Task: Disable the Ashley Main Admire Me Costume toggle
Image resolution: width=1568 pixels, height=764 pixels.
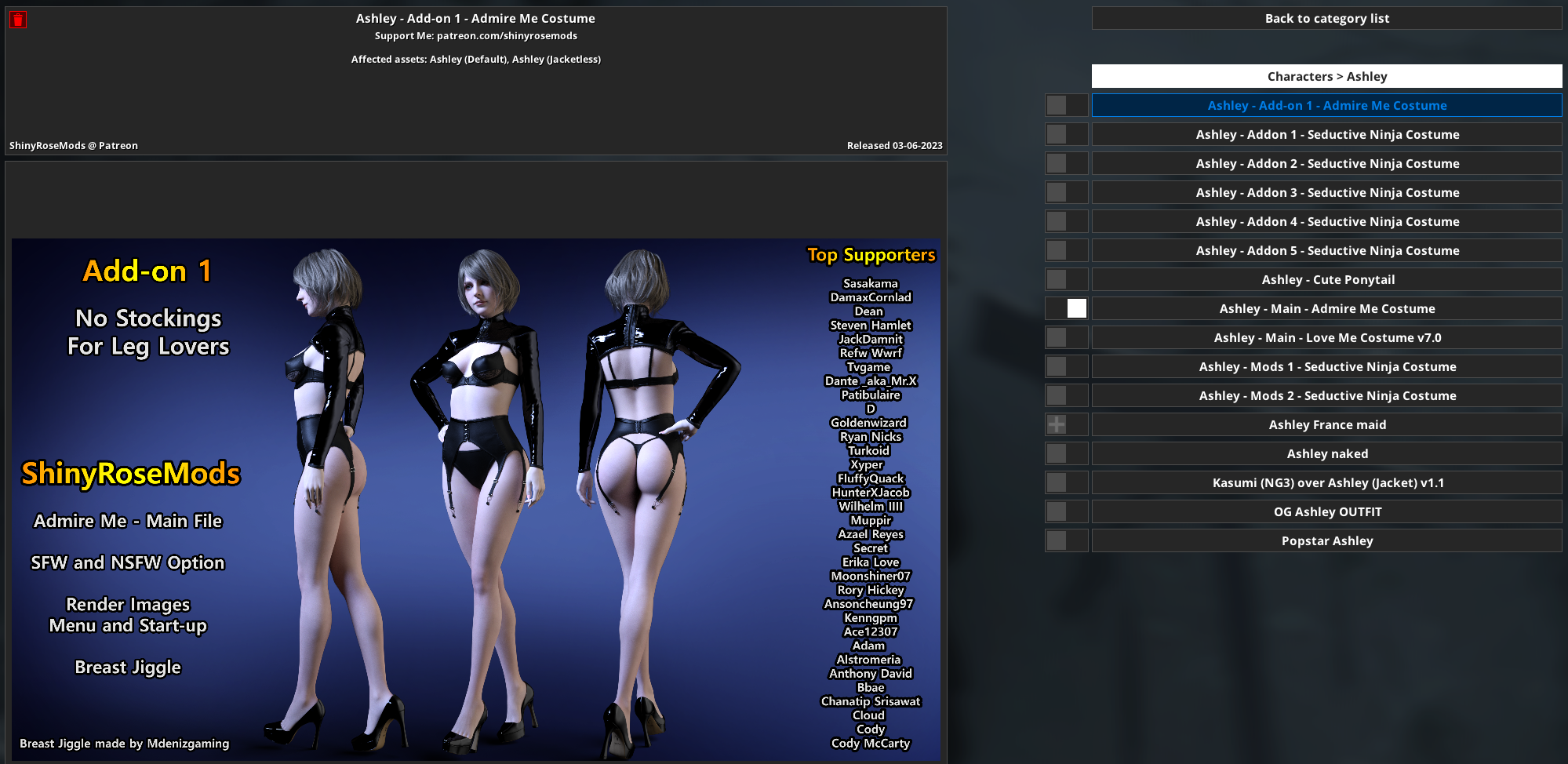Action: (1067, 308)
